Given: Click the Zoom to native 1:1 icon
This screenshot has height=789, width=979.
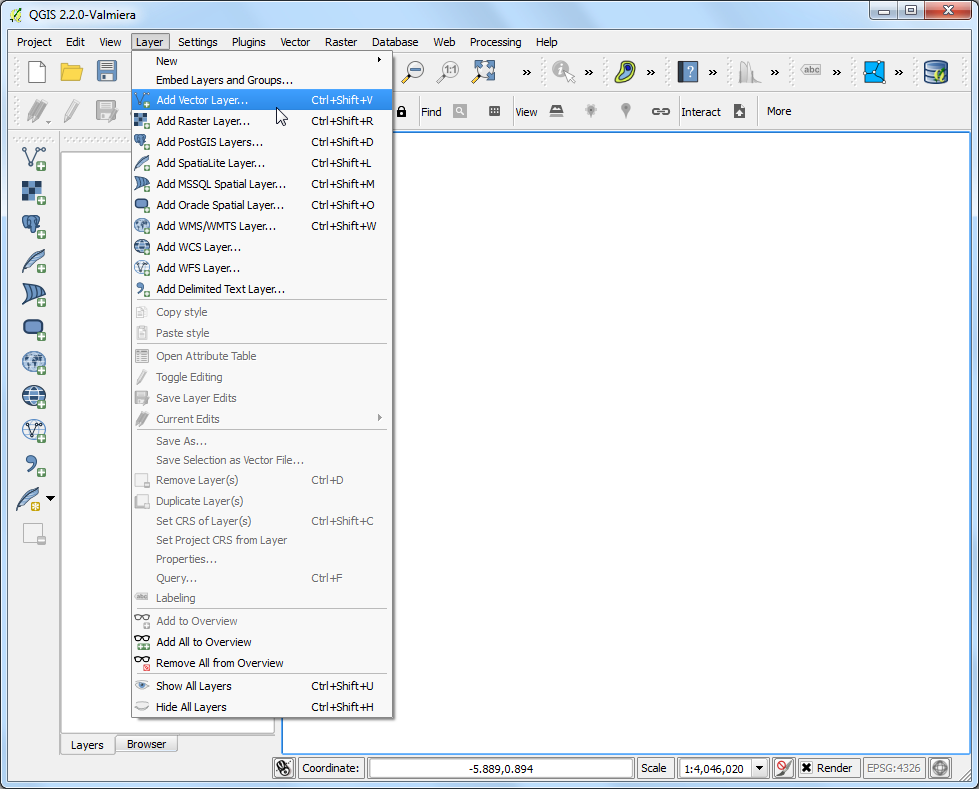Looking at the screenshot, I should (x=448, y=72).
